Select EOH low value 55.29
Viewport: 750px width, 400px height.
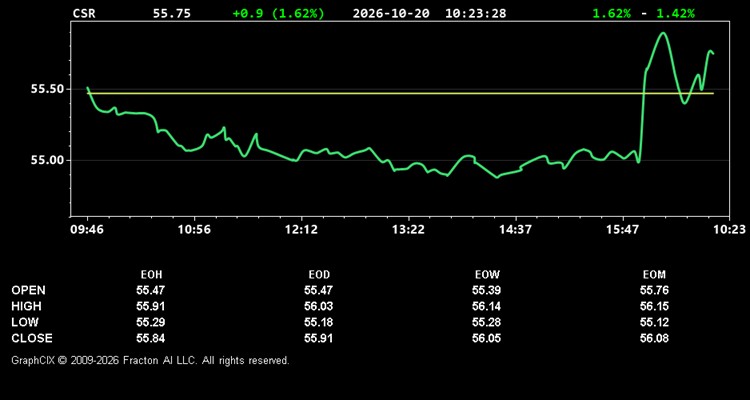click(x=151, y=322)
